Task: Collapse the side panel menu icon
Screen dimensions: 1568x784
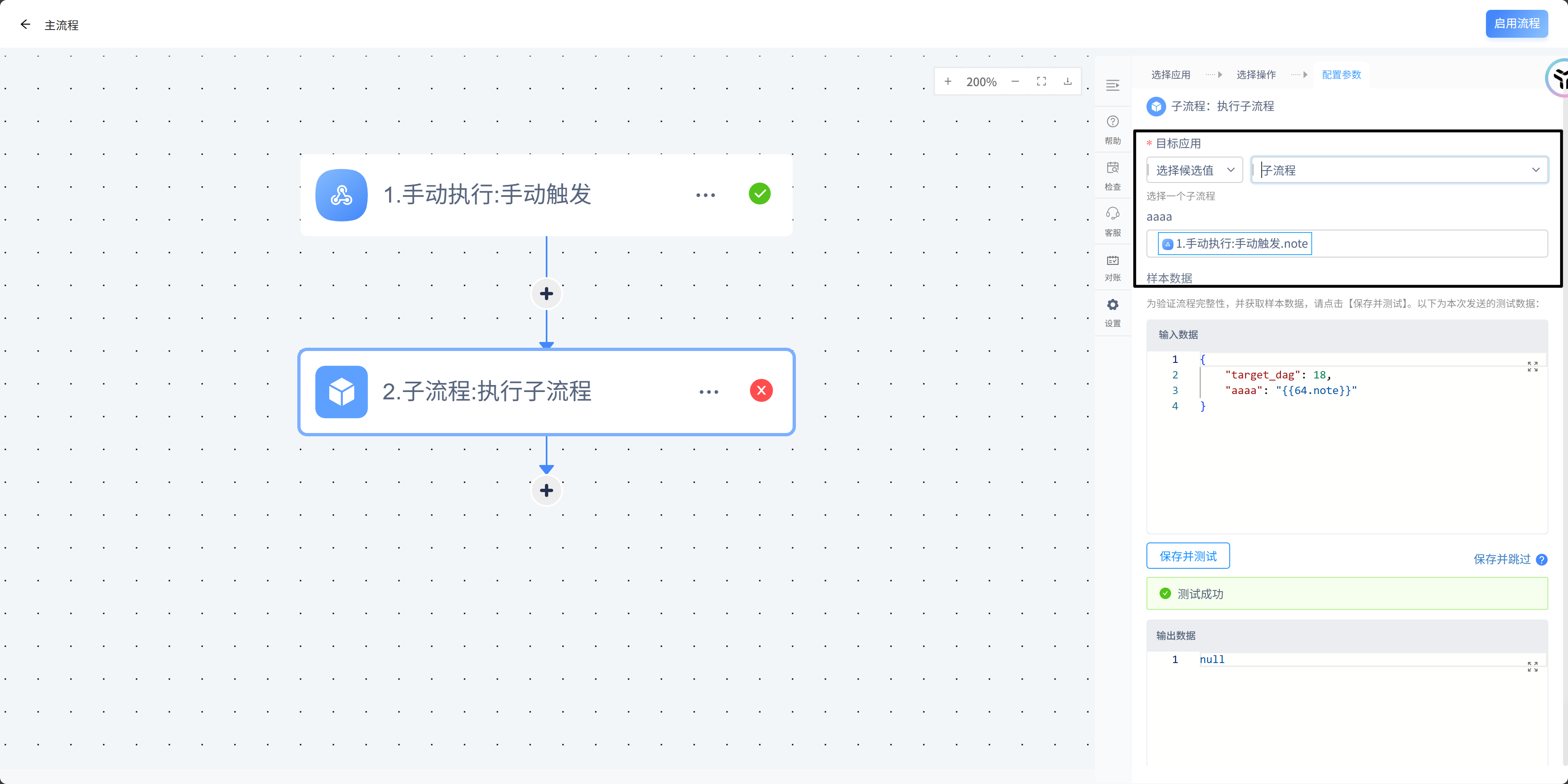Action: click(x=1112, y=85)
